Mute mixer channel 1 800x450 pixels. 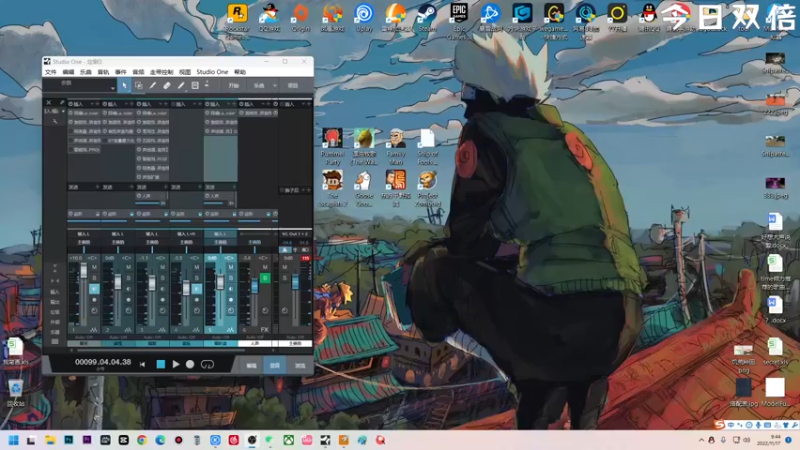coord(94,267)
